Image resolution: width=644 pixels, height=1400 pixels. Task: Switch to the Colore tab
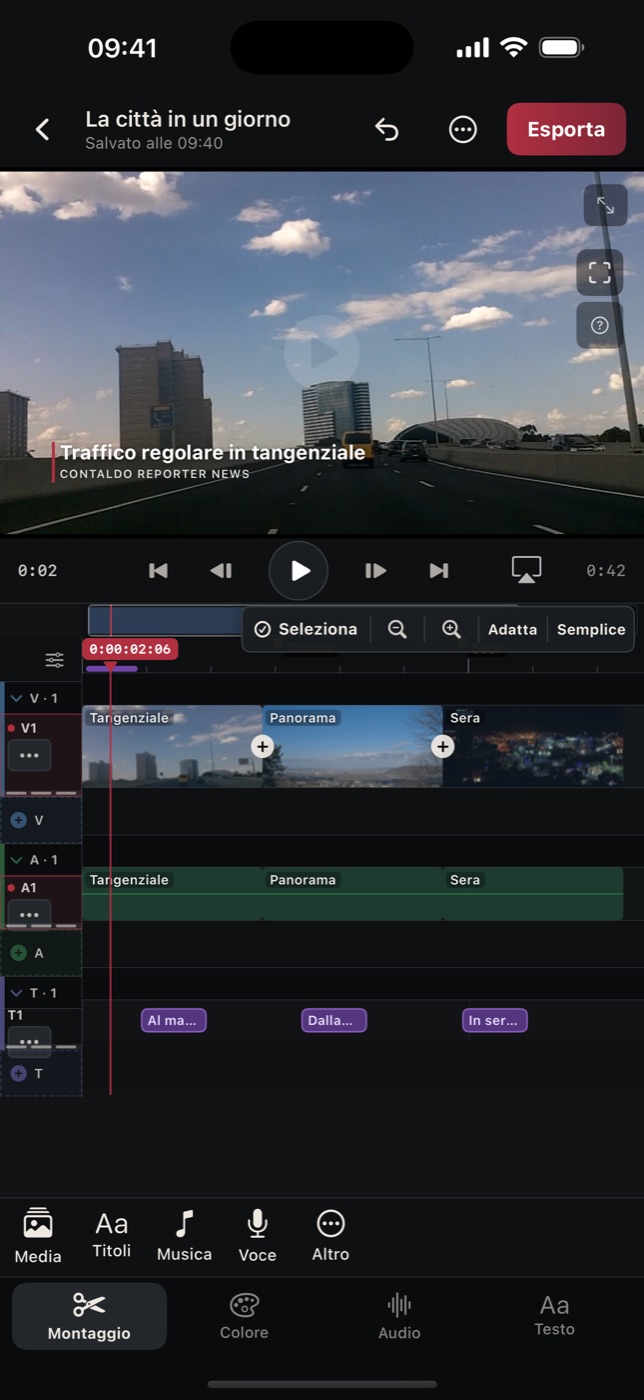pyautogui.click(x=244, y=1316)
